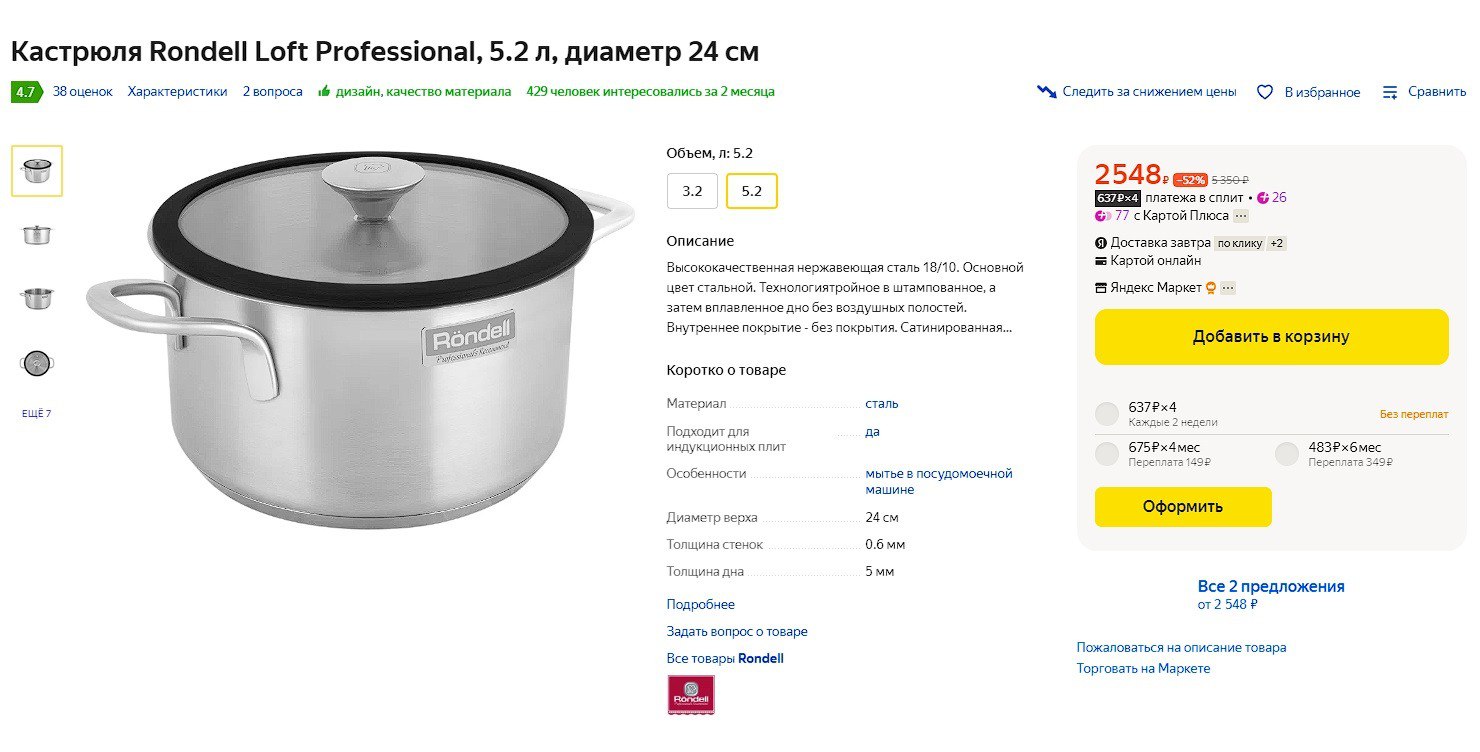Click the compare icon next to Сравнить

coord(1389,92)
